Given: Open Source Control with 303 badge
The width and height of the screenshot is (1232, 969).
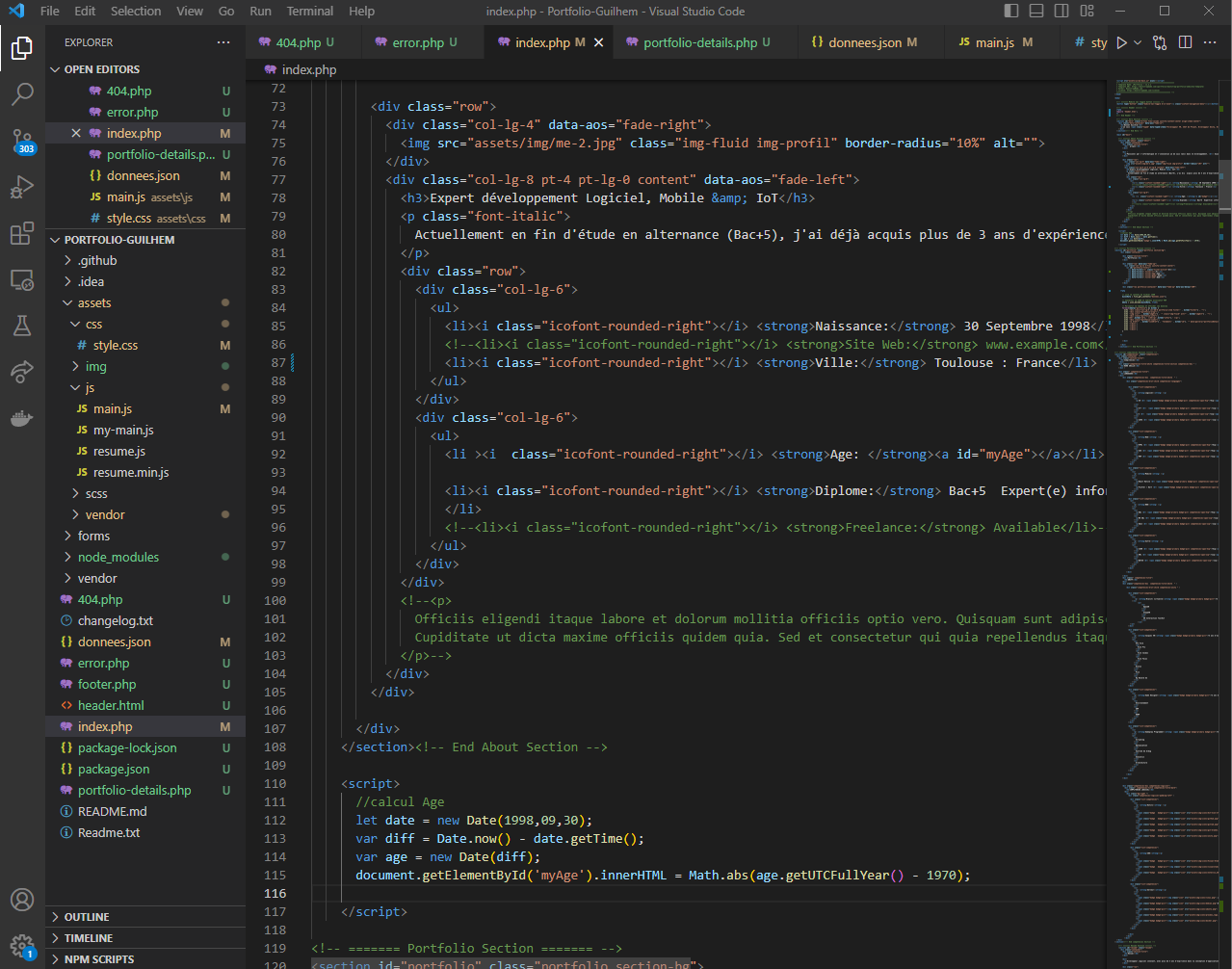Looking at the screenshot, I should pyautogui.click(x=21, y=141).
